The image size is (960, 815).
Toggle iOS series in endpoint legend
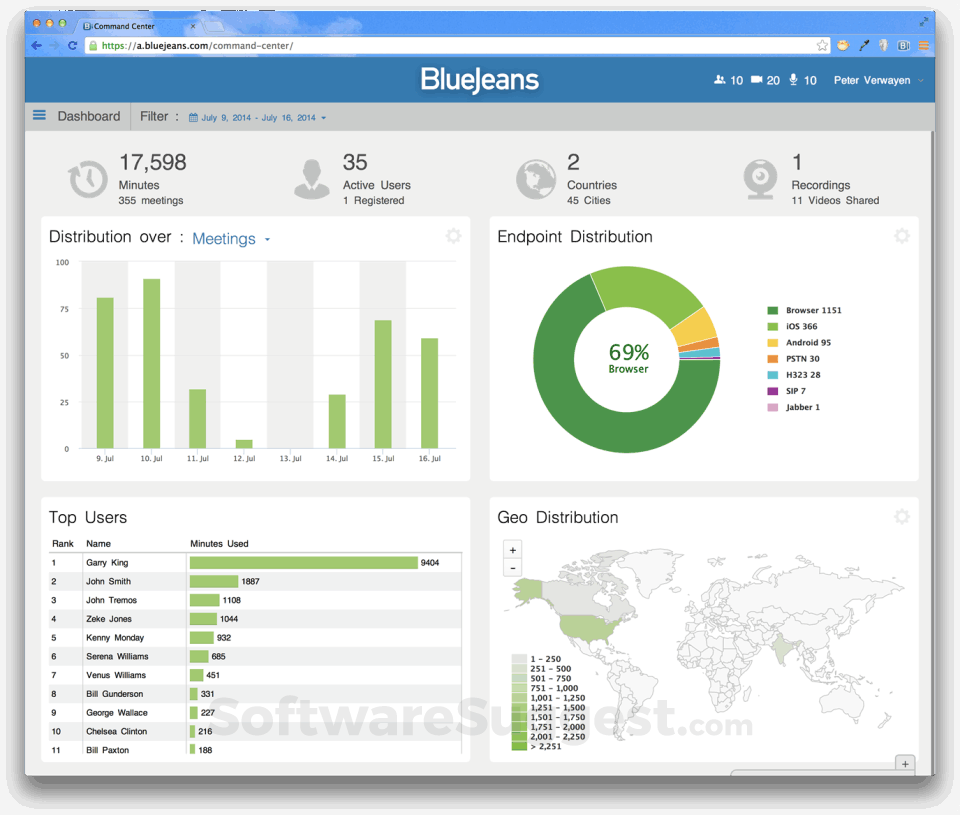(x=792, y=326)
